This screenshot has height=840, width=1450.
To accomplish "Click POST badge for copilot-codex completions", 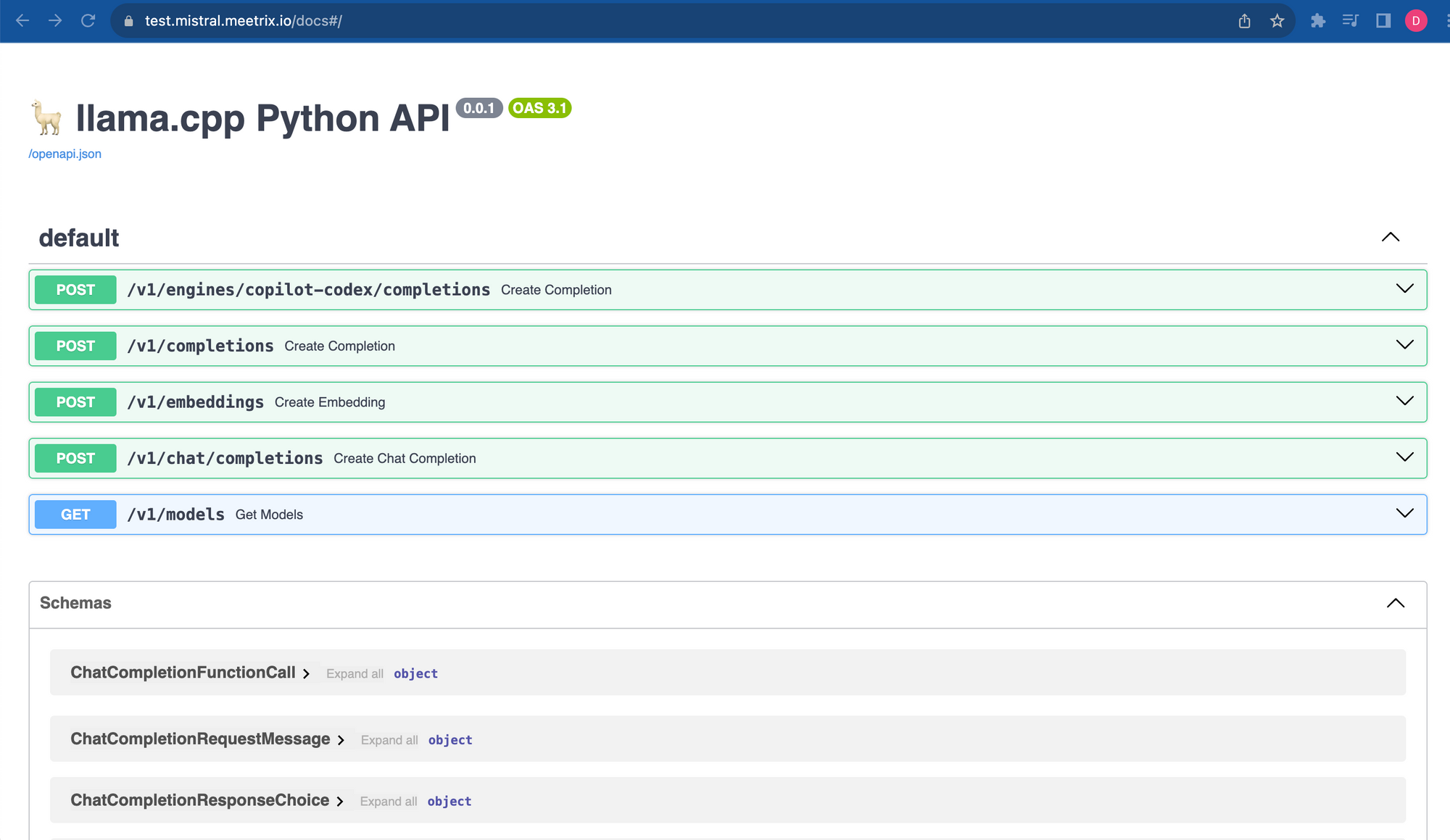I will (x=75, y=290).
